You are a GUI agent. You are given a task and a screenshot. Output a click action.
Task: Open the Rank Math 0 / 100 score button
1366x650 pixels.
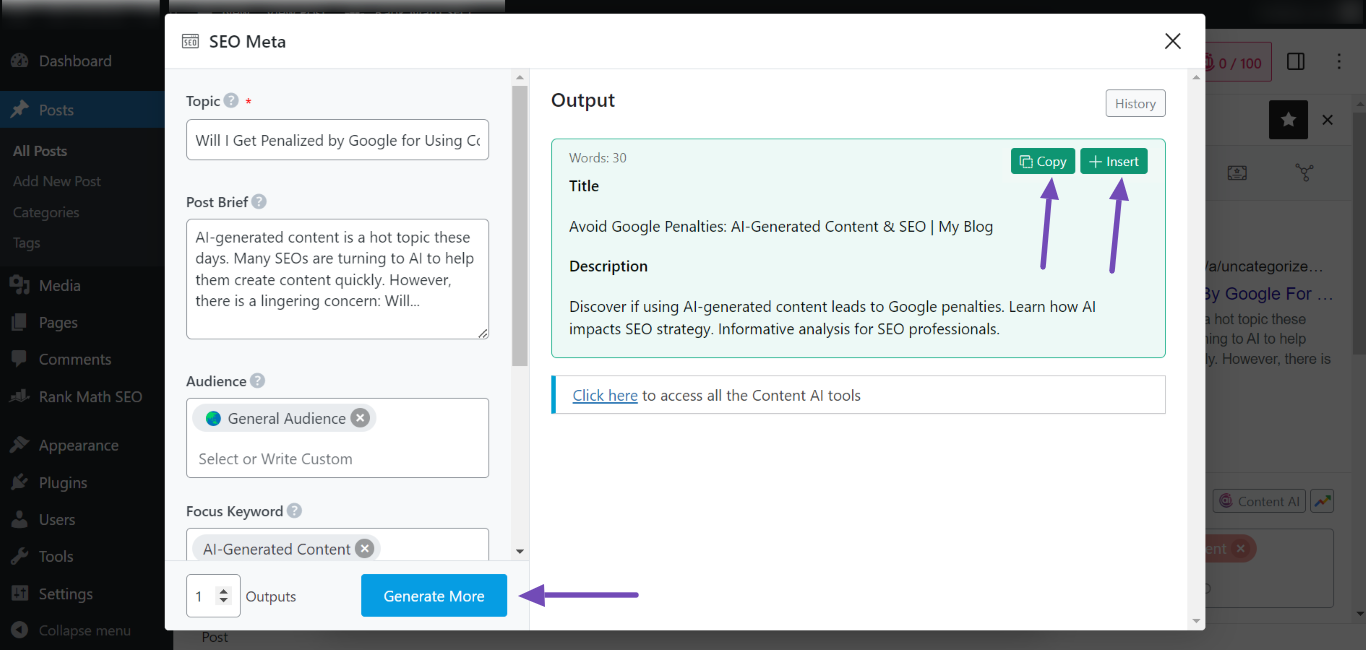tap(1238, 62)
